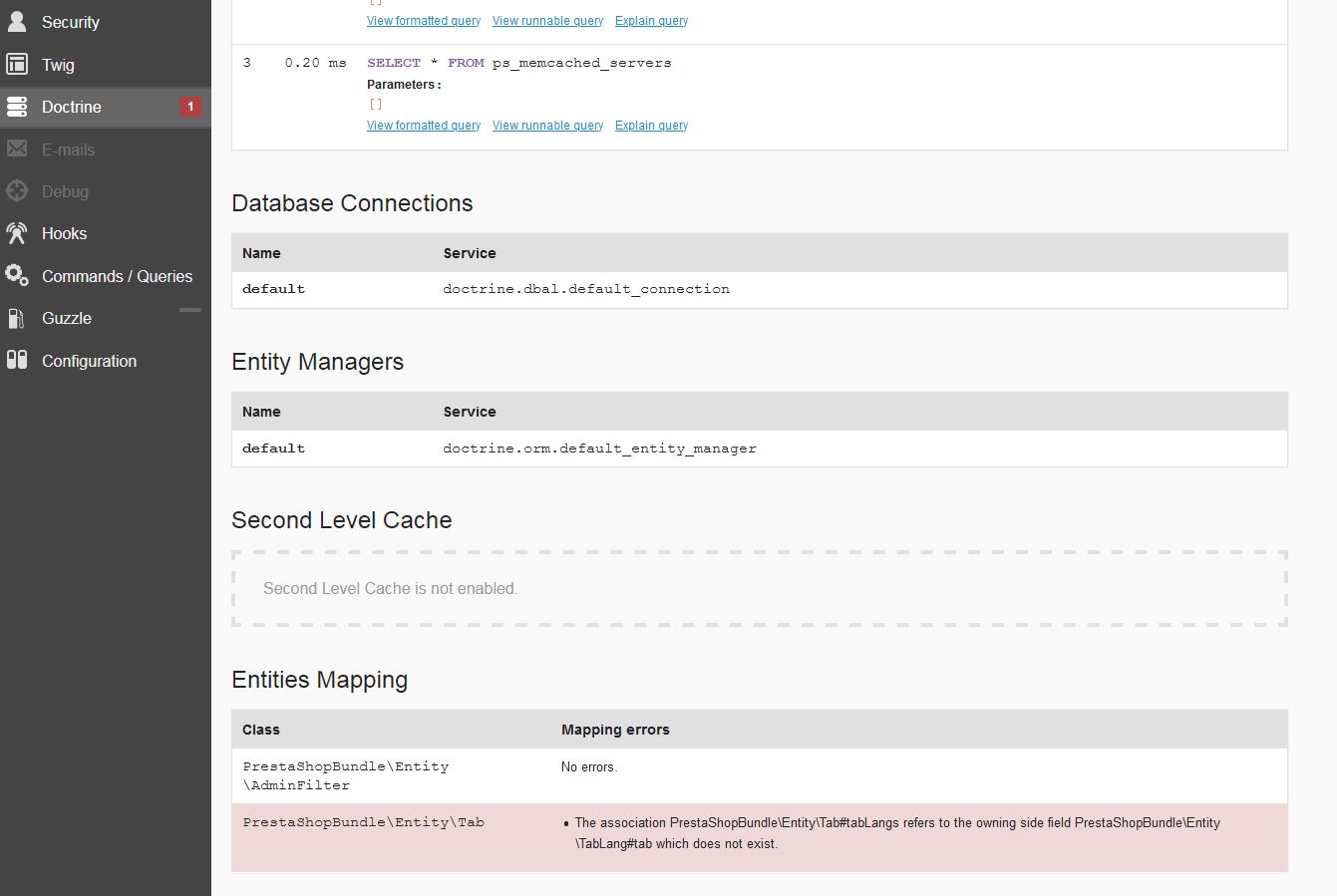This screenshot has width=1337, height=896.
Task: Explain query for the ps_memcached_servers query
Action: click(651, 125)
